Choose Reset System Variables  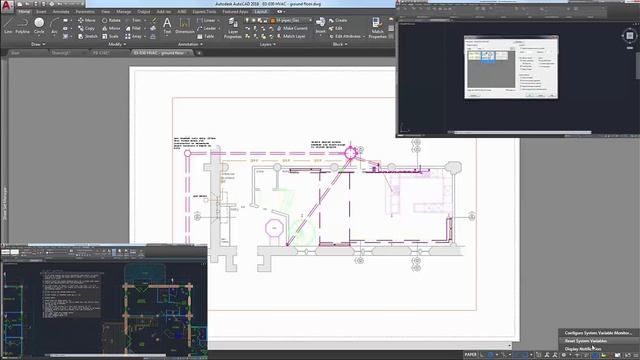pyautogui.click(x=598, y=341)
